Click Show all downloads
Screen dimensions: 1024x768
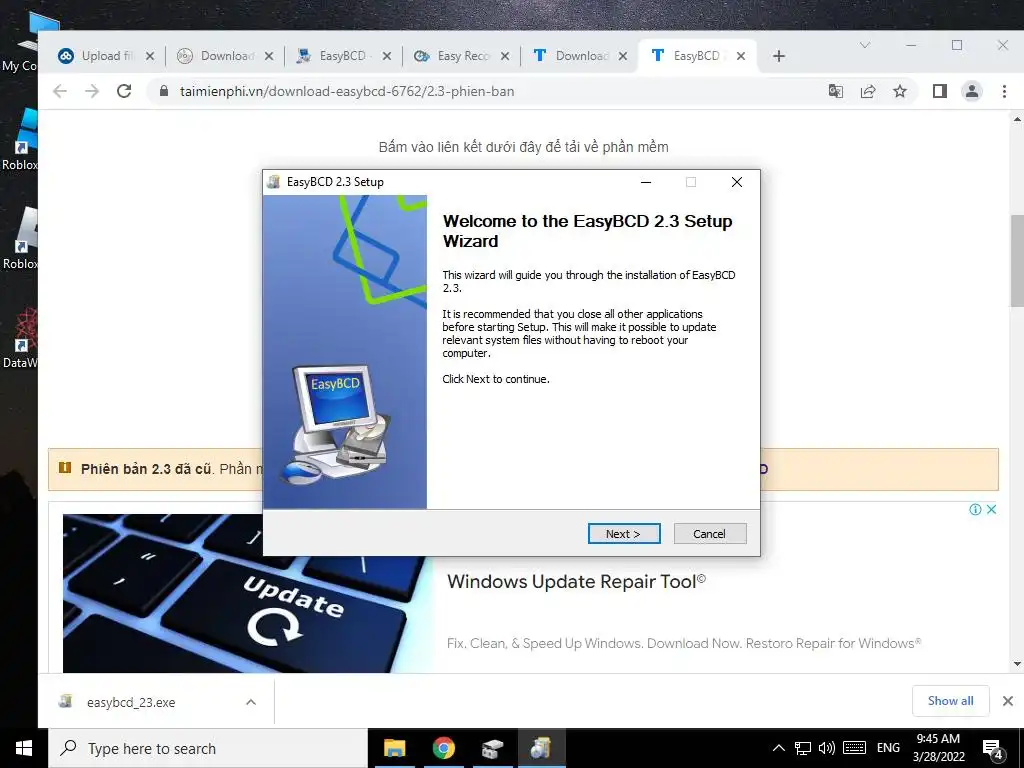tap(950, 701)
